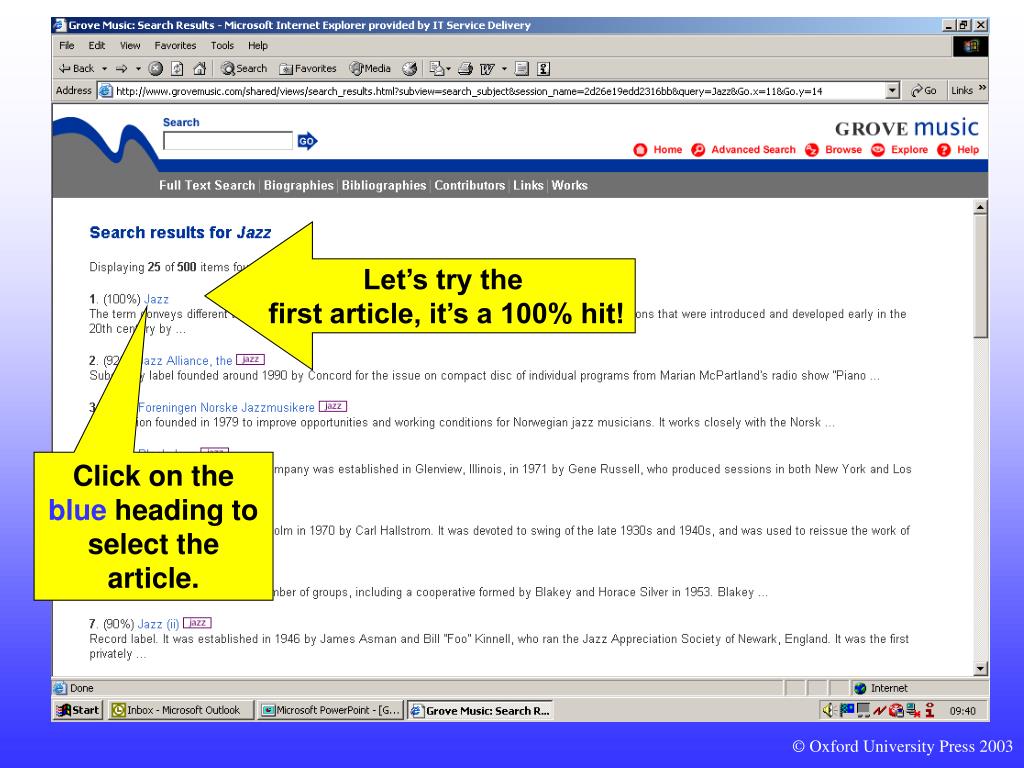
Task: Click the jazz tag beside Foreningen Norske Jazzmusikere
Action: point(333,406)
